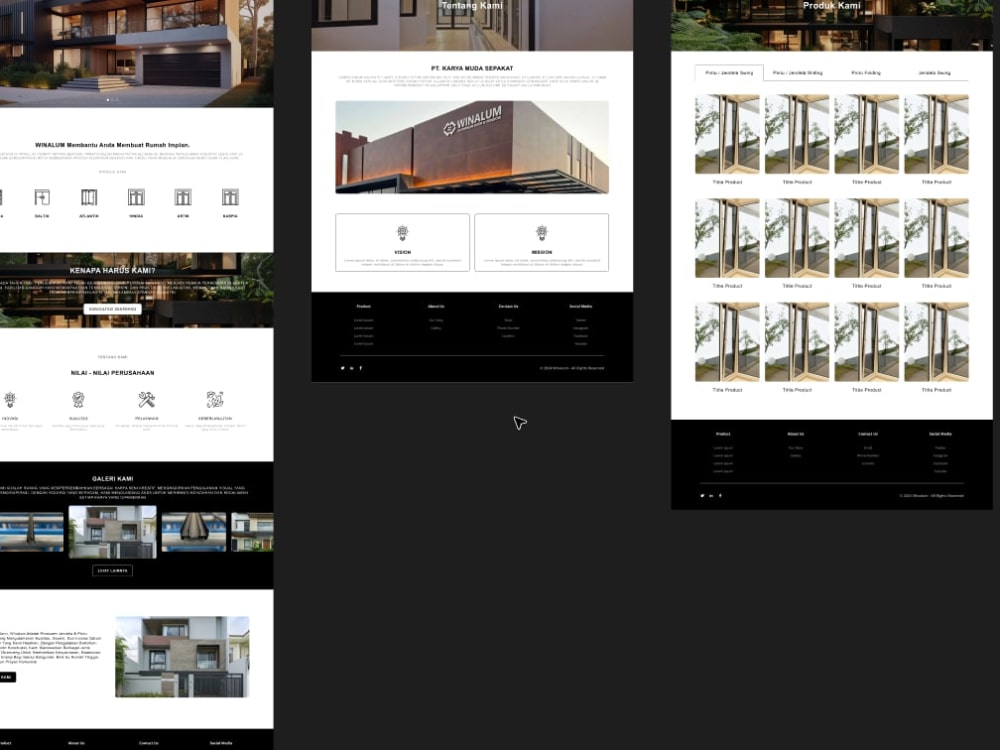Image resolution: width=1000 pixels, height=750 pixels.
Task: Select a carousel indicator dot under hero image
Action: click(108, 101)
